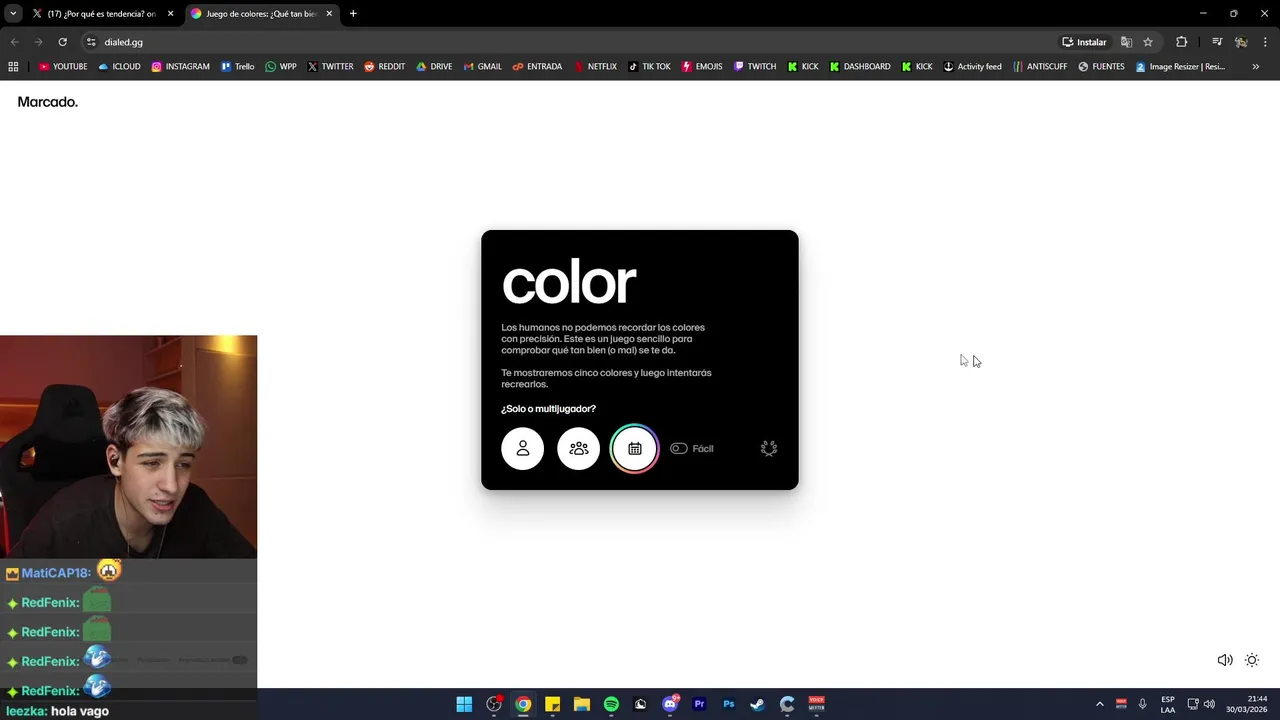Screen dimensions: 1280x720
Task: Expand the tab search dropdown
Action: pos(13,14)
